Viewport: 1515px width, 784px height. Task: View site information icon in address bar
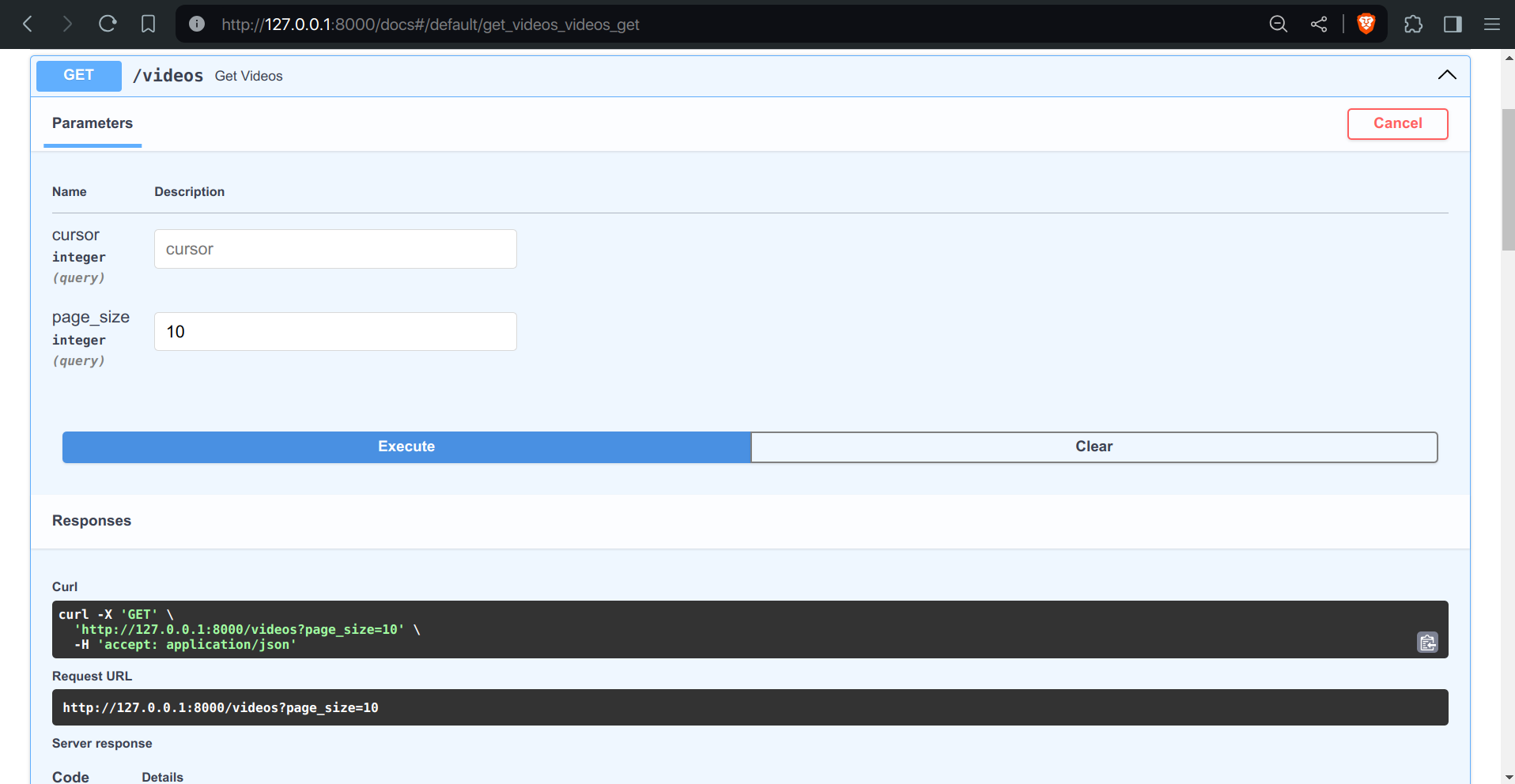point(197,24)
